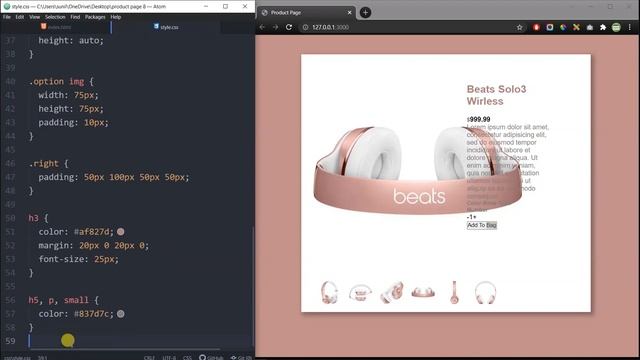This screenshot has height=360, width=640.
Task: Open Atom's Find menu
Action: (x=75, y=17)
